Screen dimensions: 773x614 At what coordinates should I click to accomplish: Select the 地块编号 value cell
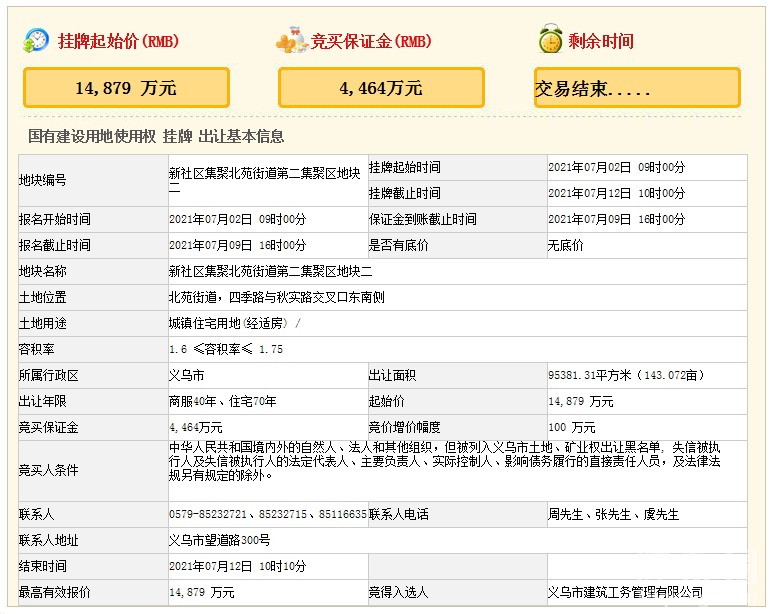tap(265, 180)
